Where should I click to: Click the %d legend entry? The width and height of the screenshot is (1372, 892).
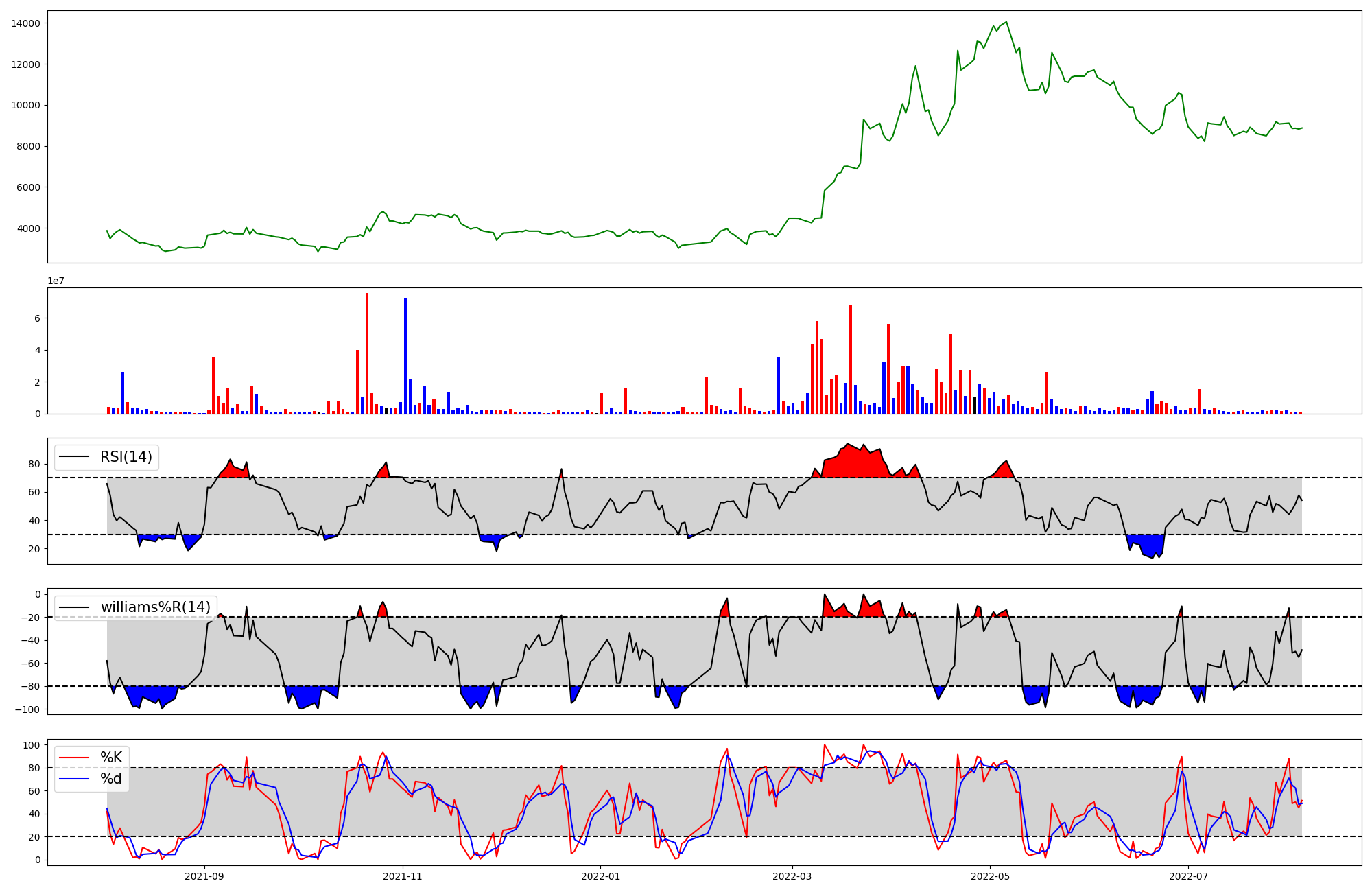click(111, 779)
